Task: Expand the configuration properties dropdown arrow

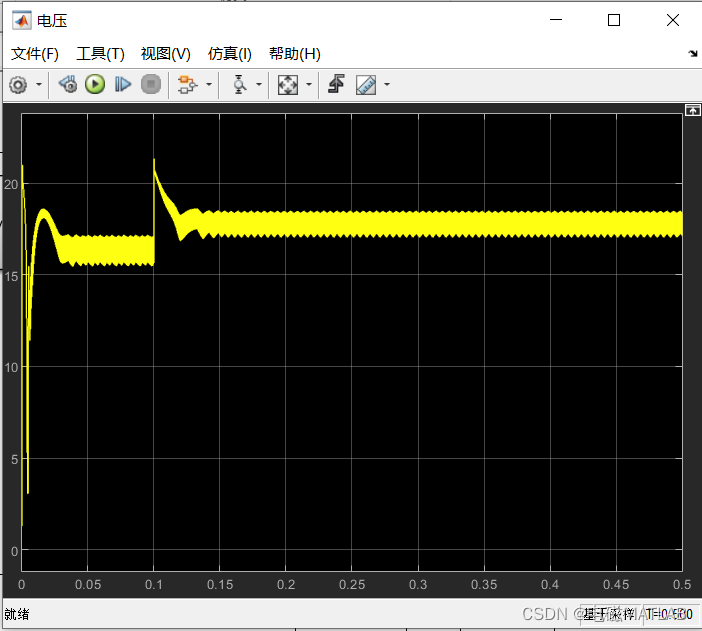Action: click(39, 85)
